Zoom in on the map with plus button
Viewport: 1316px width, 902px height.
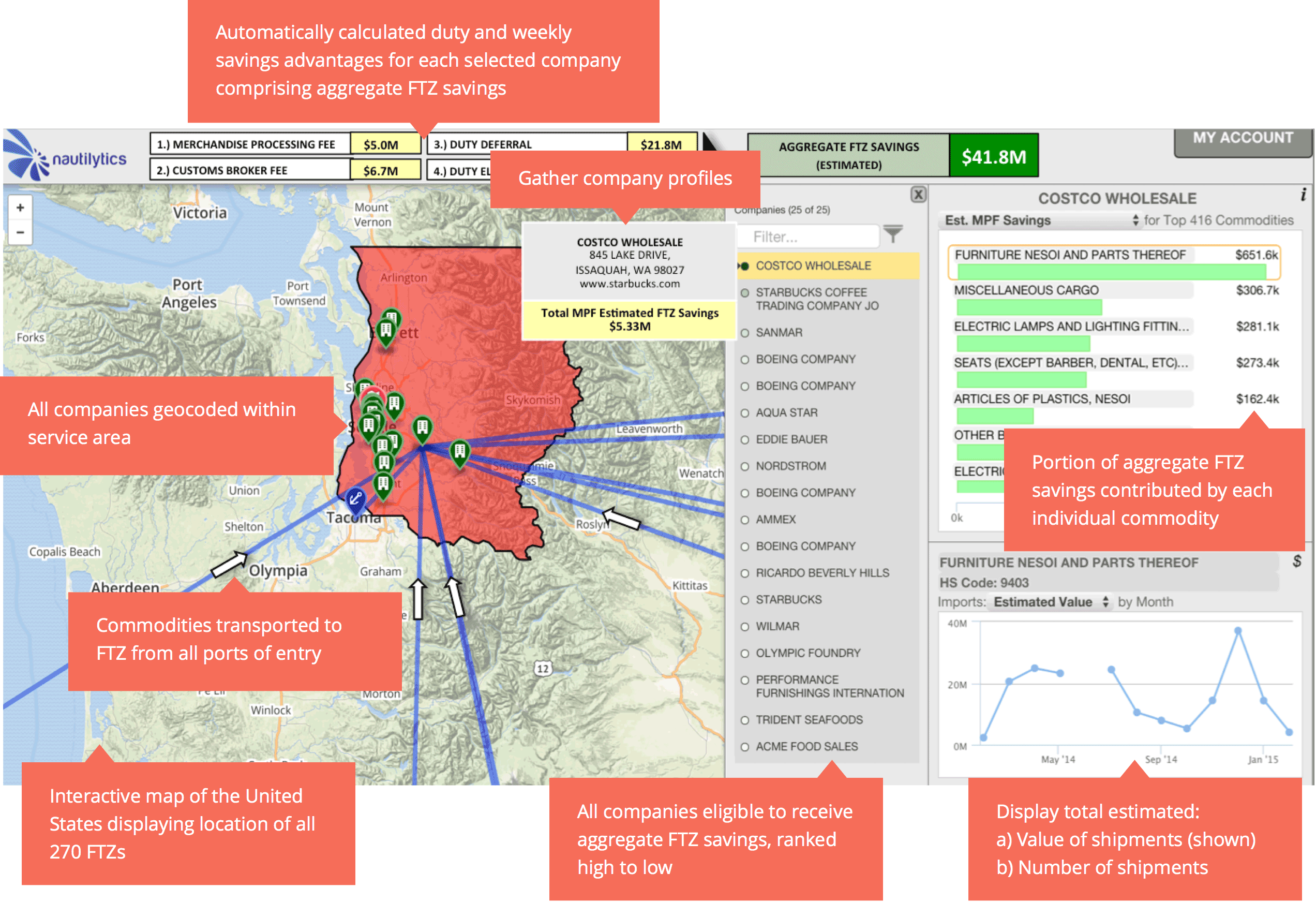pyautogui.click(x=20, y=208)
